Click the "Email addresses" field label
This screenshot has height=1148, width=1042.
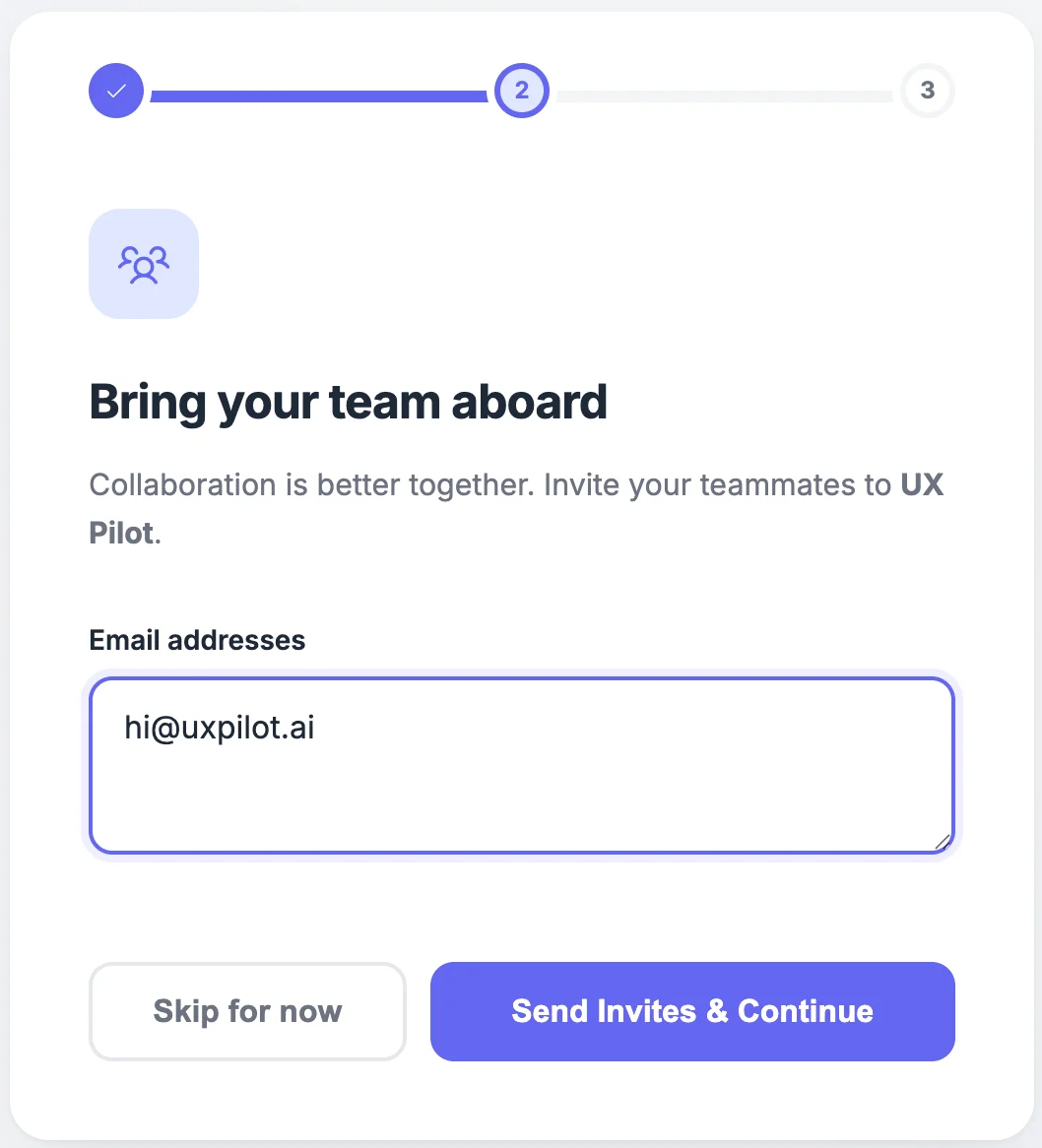pyautogui.click(x=197, y=640)
